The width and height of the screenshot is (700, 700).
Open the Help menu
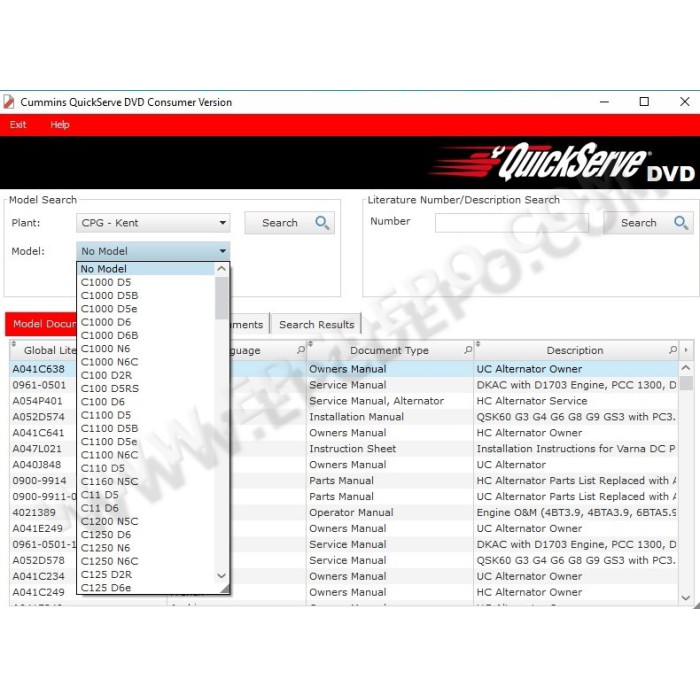coord(59,125)
